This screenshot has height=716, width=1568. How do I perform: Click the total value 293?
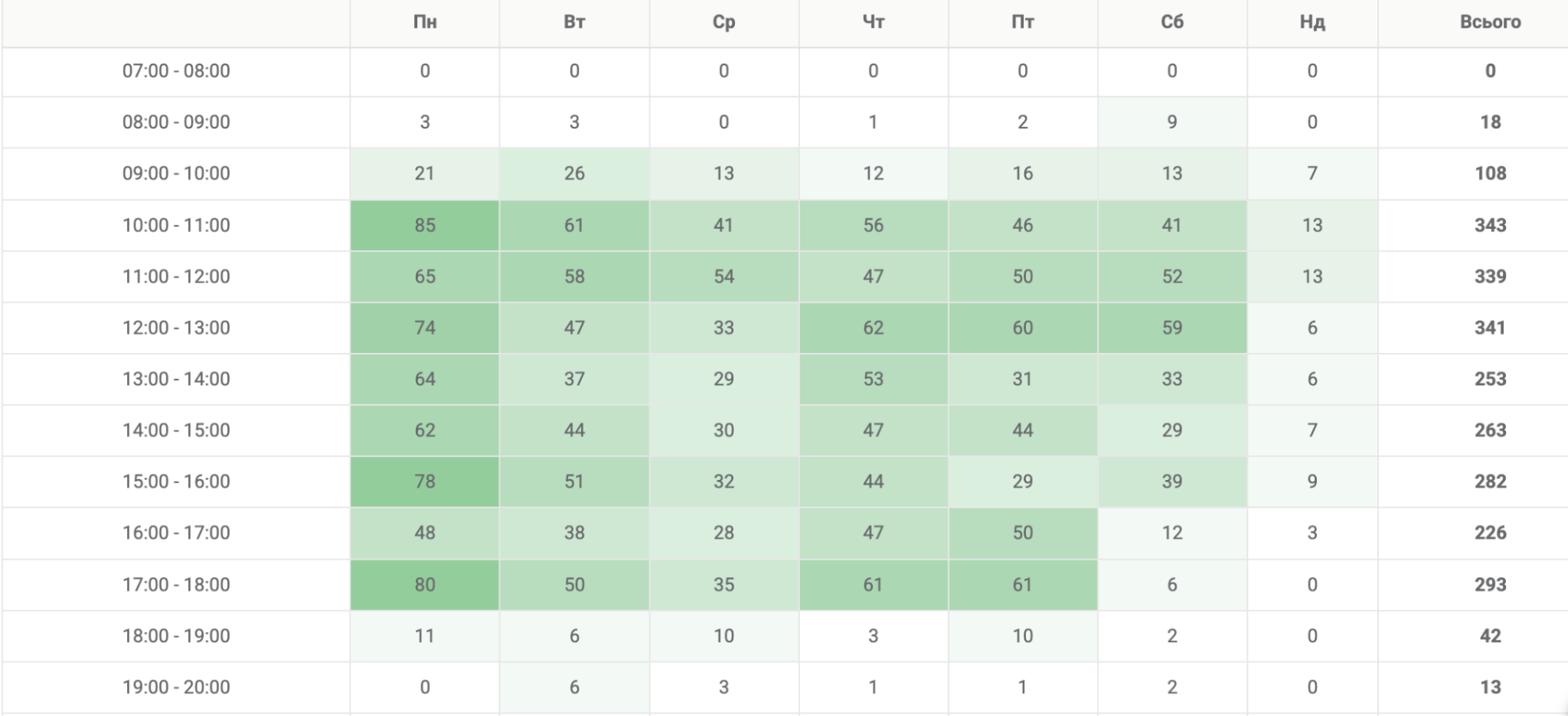tap(1490, 584)
